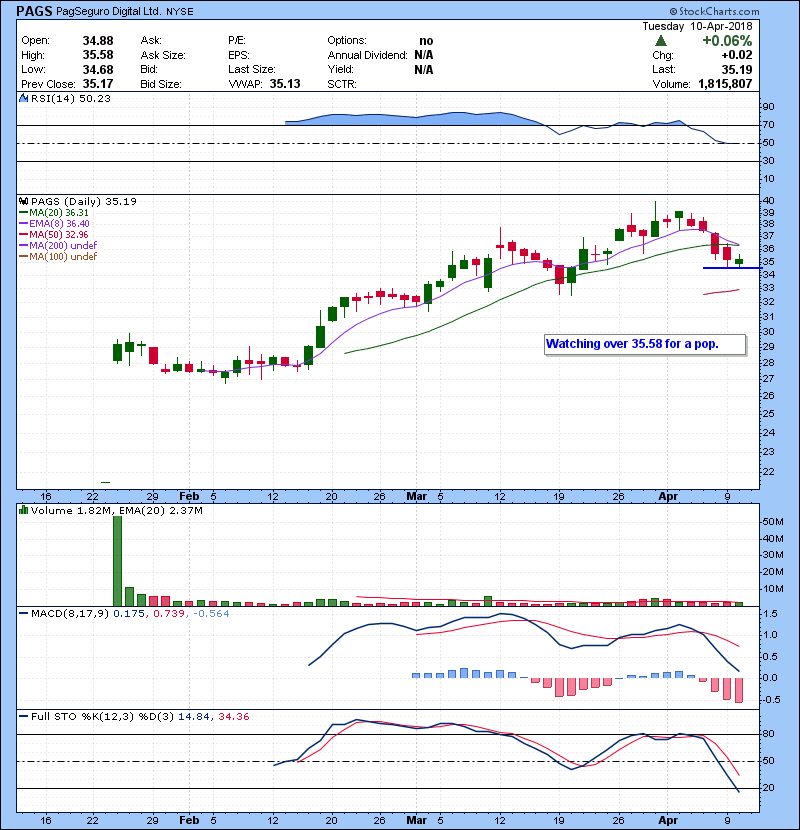Screen dimensions: 800x830
Task: Click the Chg value +0.02
Action: 736,55
